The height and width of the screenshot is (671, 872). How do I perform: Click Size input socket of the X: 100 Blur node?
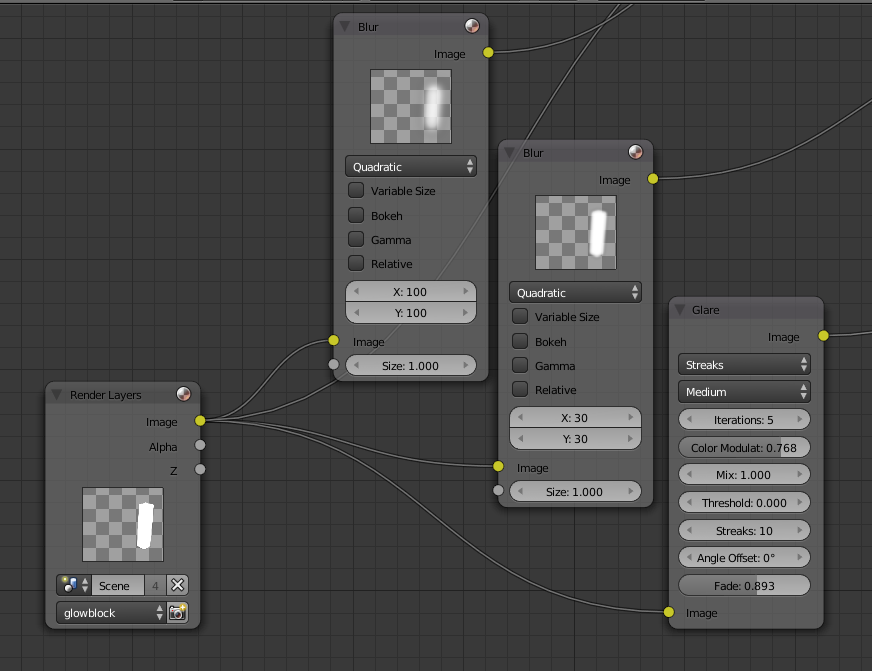point(334,364)
